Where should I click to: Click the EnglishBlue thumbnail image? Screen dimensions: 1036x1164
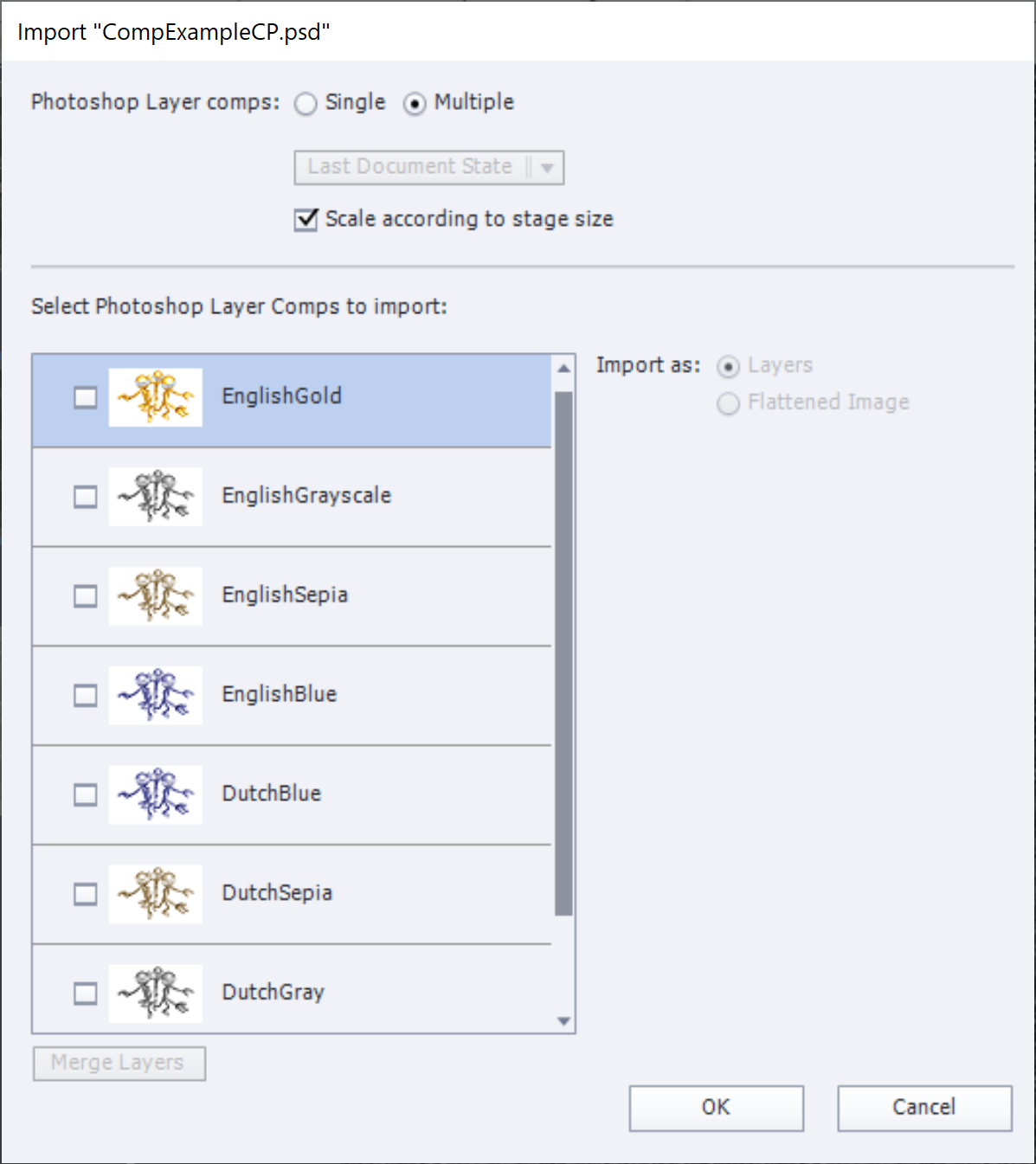(156, 695)
